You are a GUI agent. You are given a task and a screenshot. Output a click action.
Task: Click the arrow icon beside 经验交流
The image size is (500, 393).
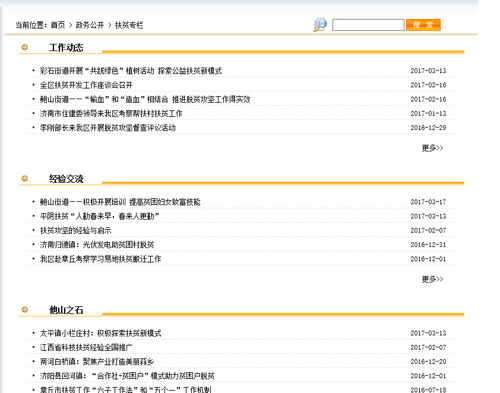point(24,179)
